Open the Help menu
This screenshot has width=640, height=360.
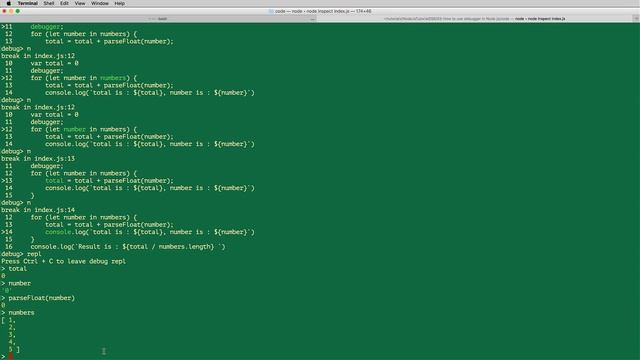tap(119, 3)
